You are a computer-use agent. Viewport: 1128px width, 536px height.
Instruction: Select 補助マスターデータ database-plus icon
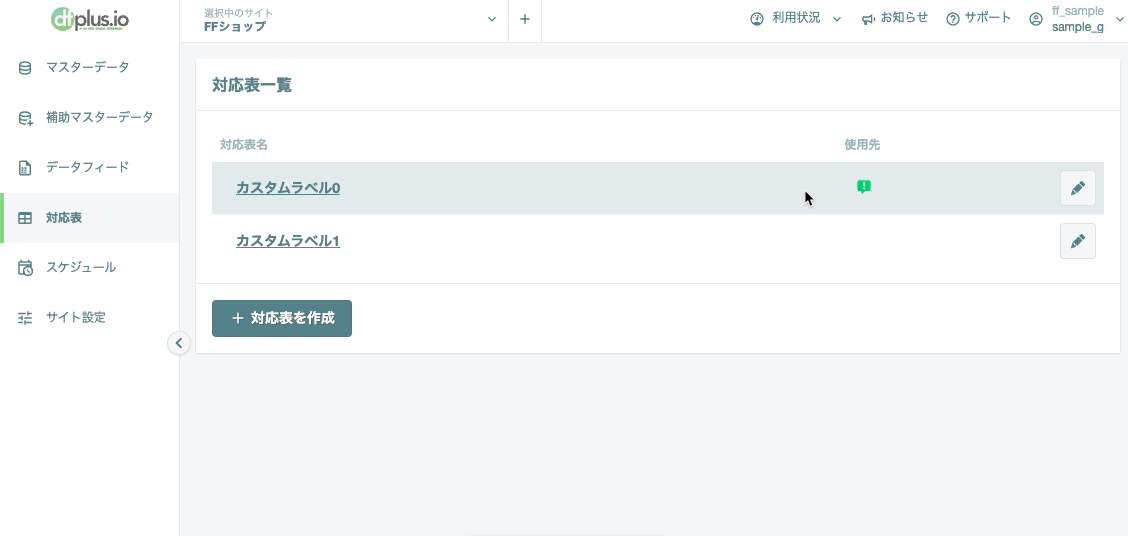(x=25, y=118)
